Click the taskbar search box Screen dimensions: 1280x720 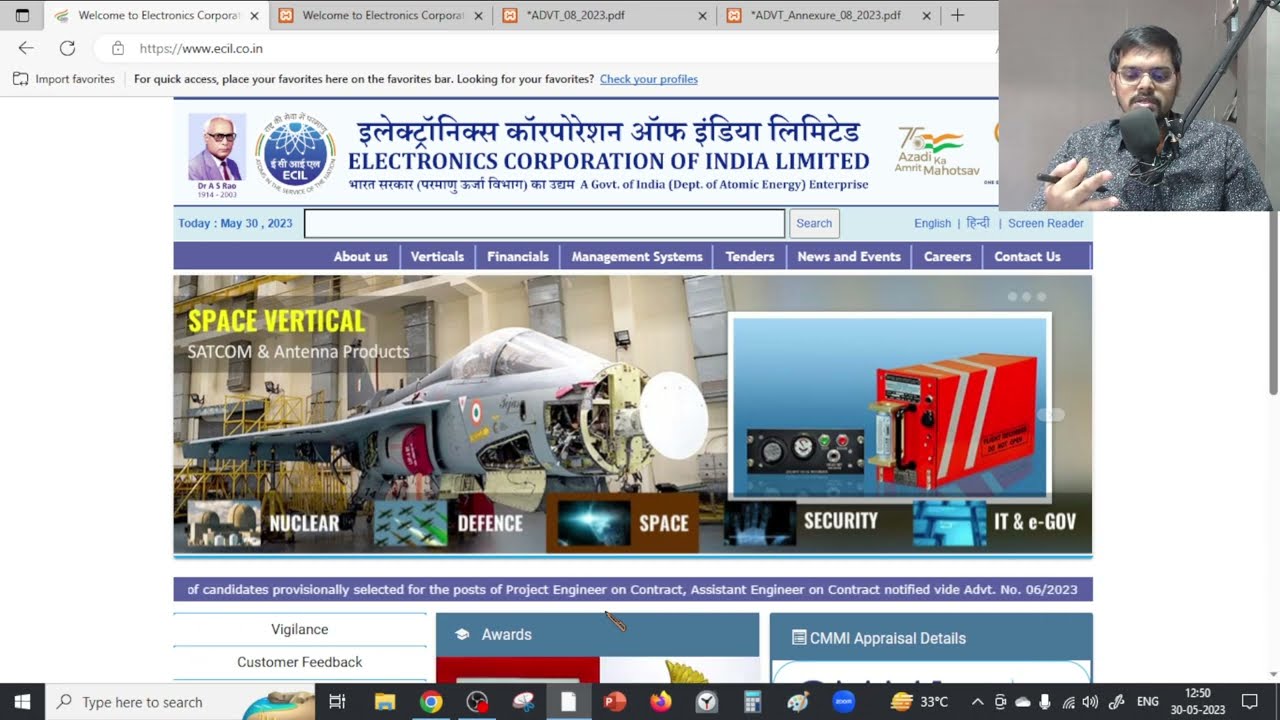pos(180,702)
